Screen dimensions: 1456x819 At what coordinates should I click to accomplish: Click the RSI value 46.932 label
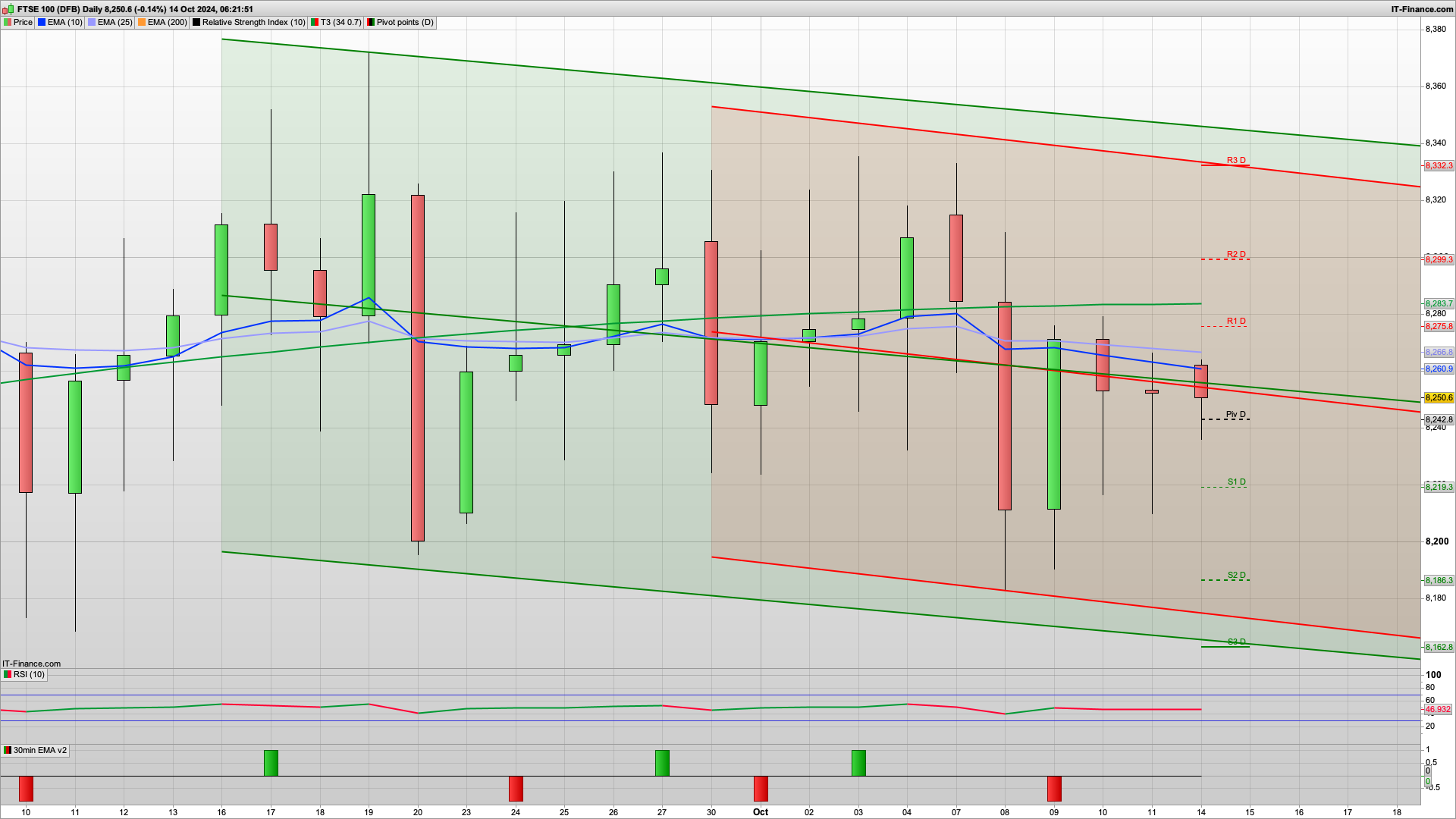[x=1437, y=709]
